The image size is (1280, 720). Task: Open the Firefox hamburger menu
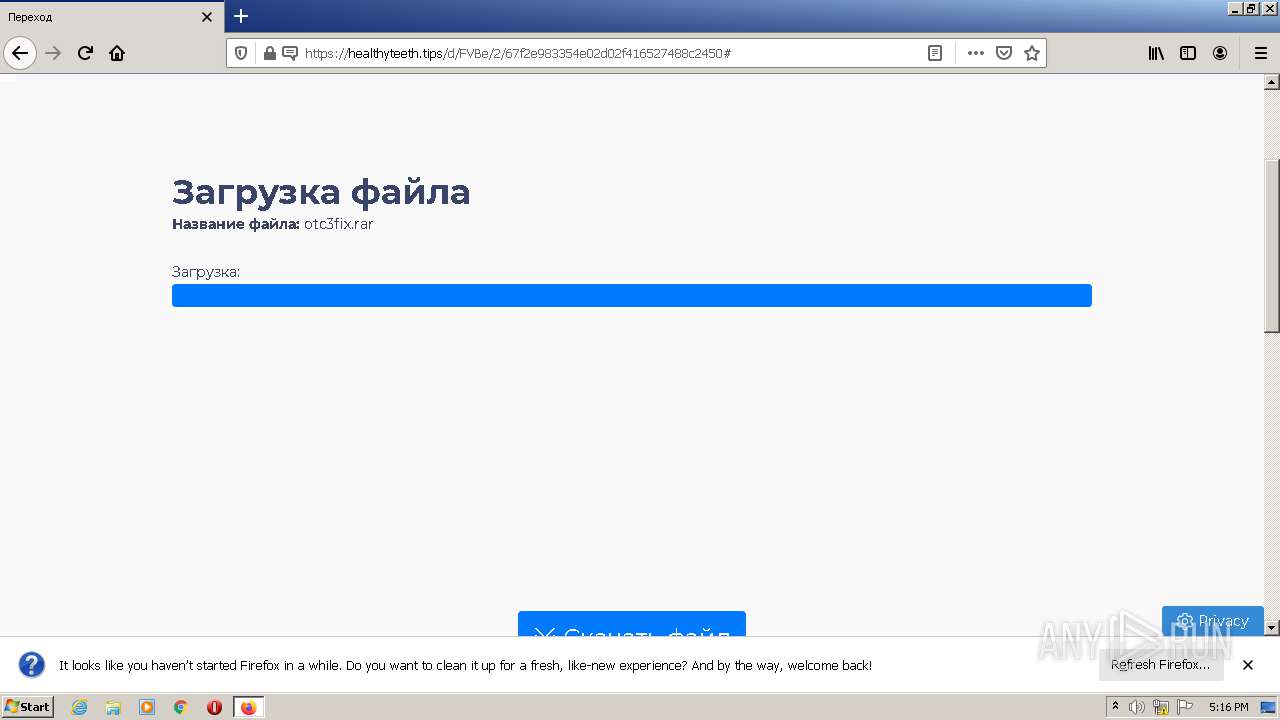click(1260, 53)
